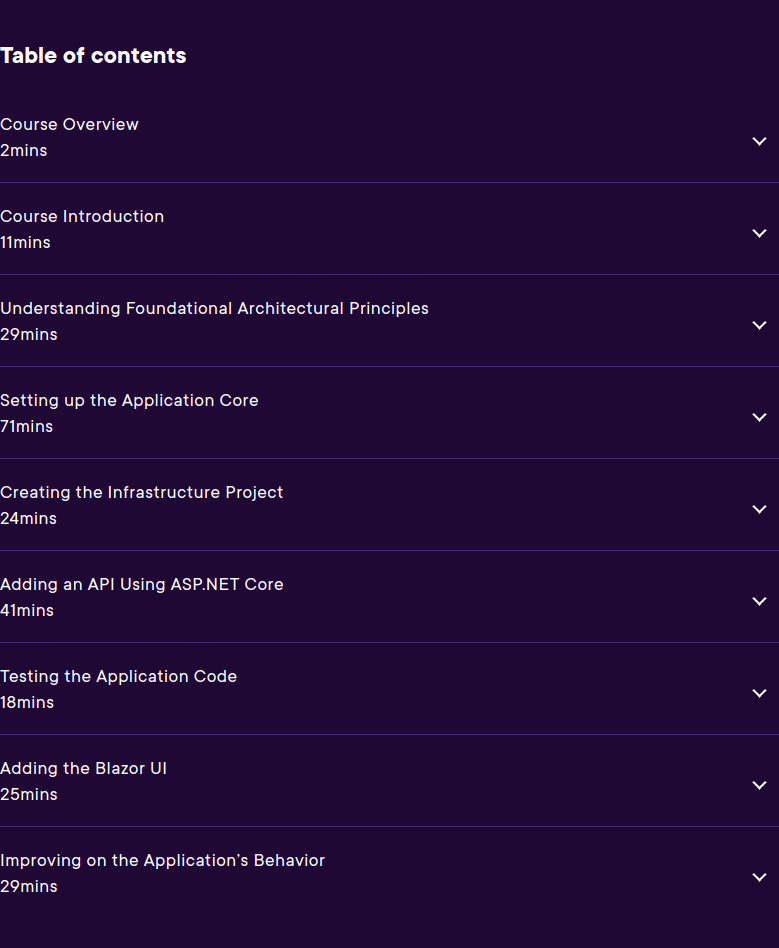
Task: Open the Course Introduction section title
Action: pyautogui.click(x=82, y=216)
